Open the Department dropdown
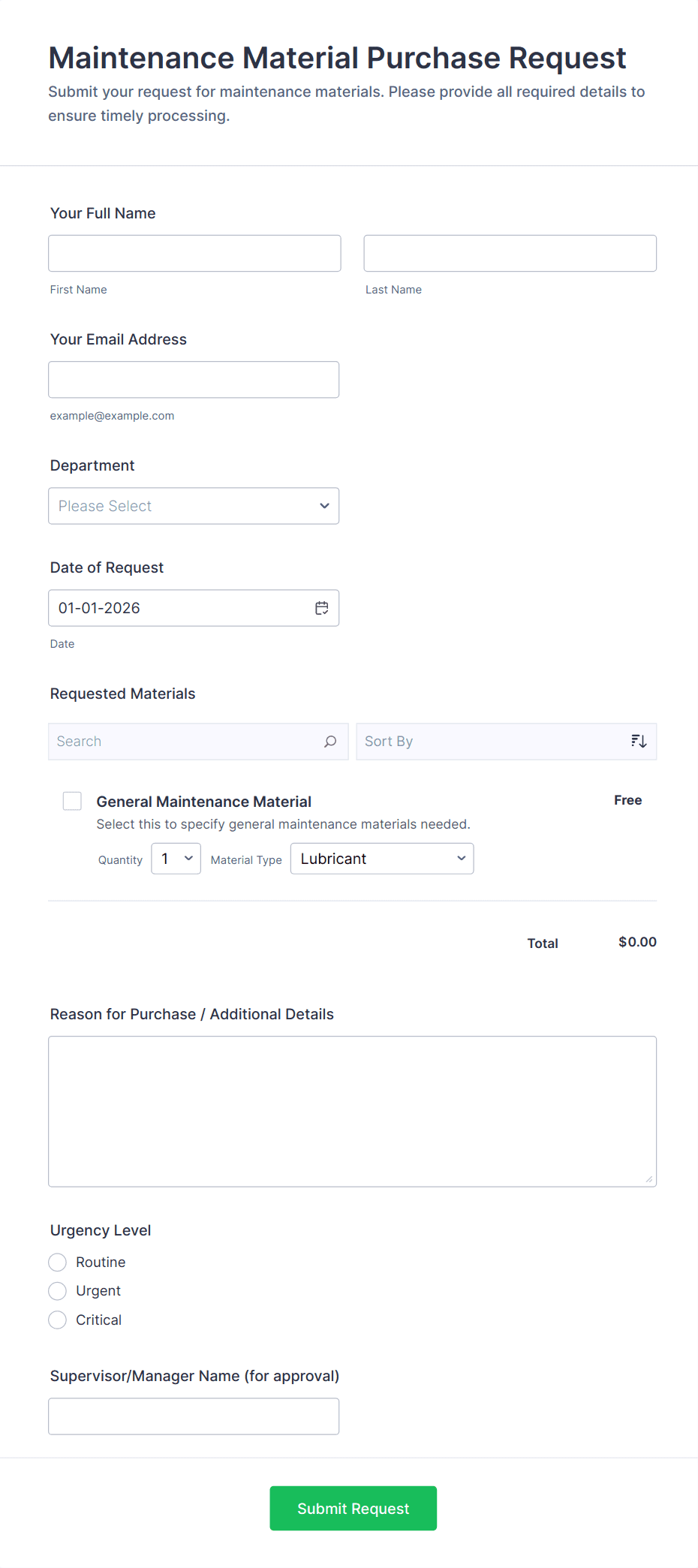The width and height of the screenshot is (698, 1568). coord(194,506)
